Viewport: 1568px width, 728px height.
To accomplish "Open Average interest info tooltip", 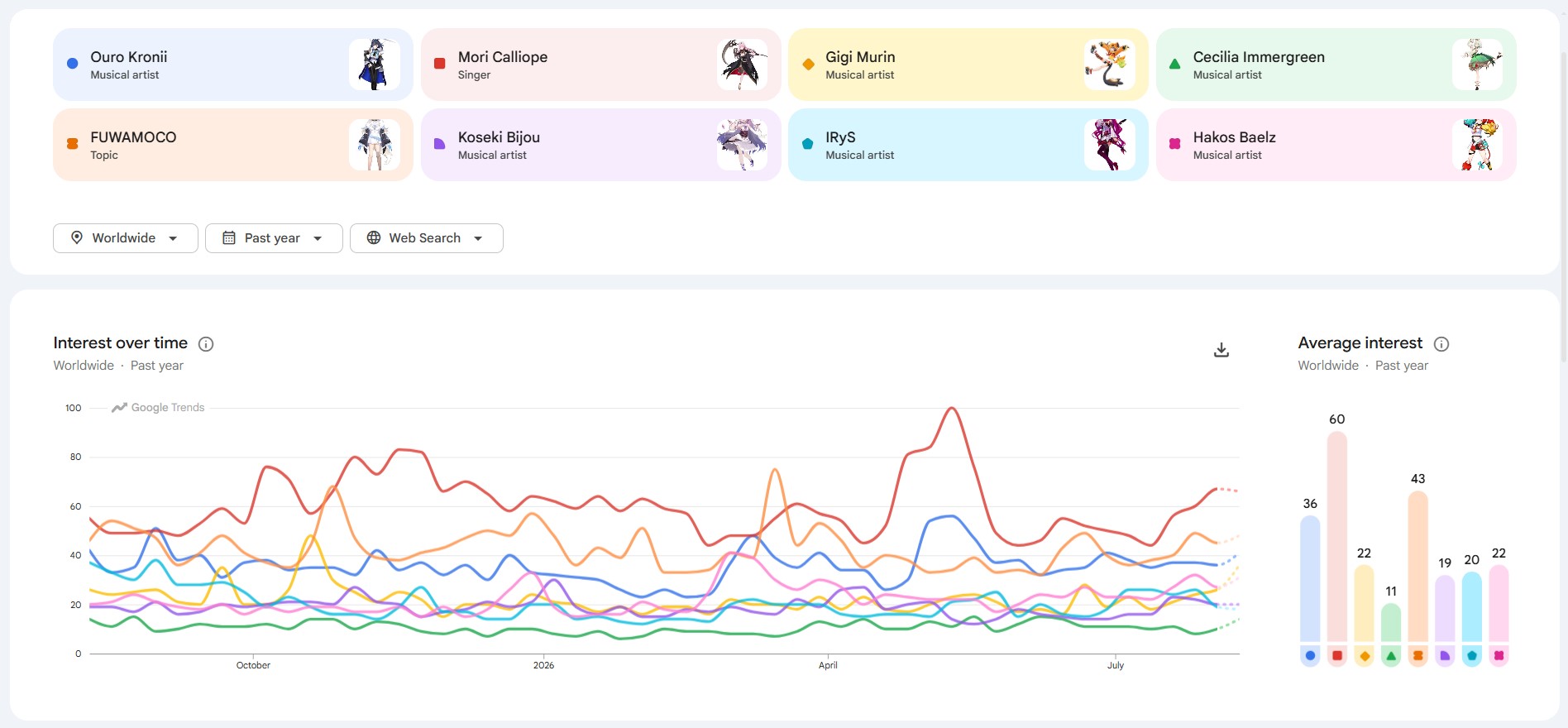I will pyautogui.click(x=1441, y=344).
